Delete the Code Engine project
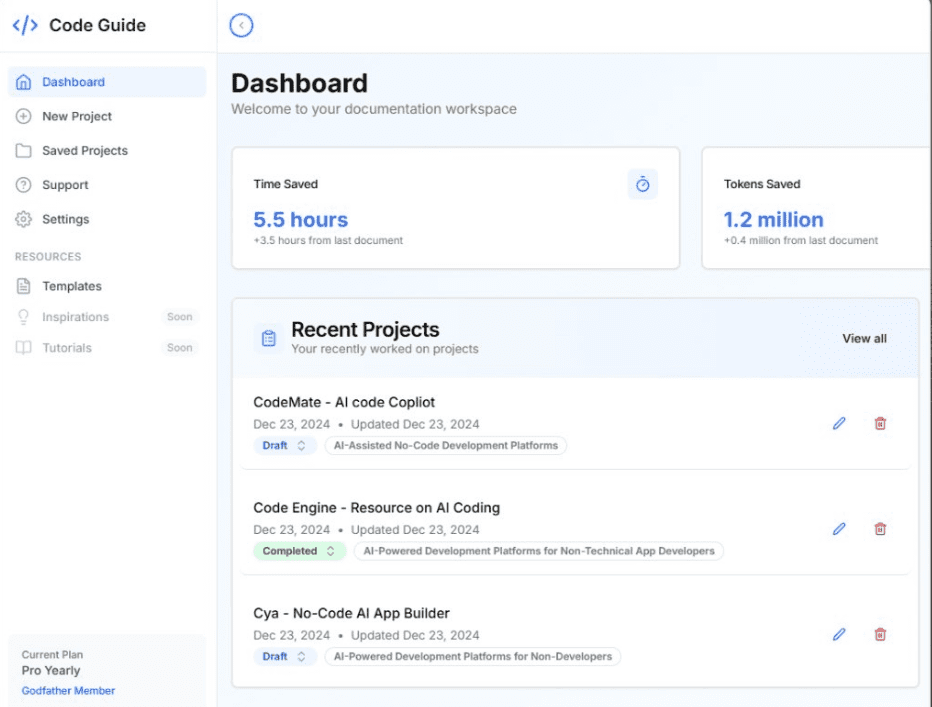 (880, 529)
